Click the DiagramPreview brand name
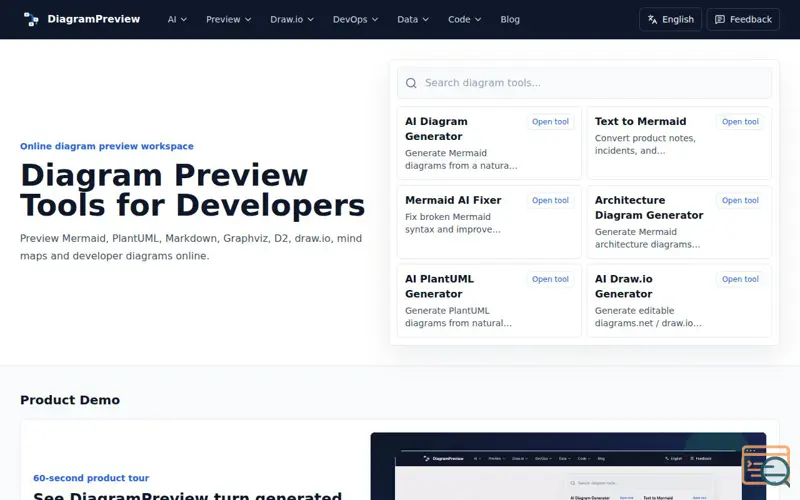Screen dimensions: 800x500 (x=94, y=19)
